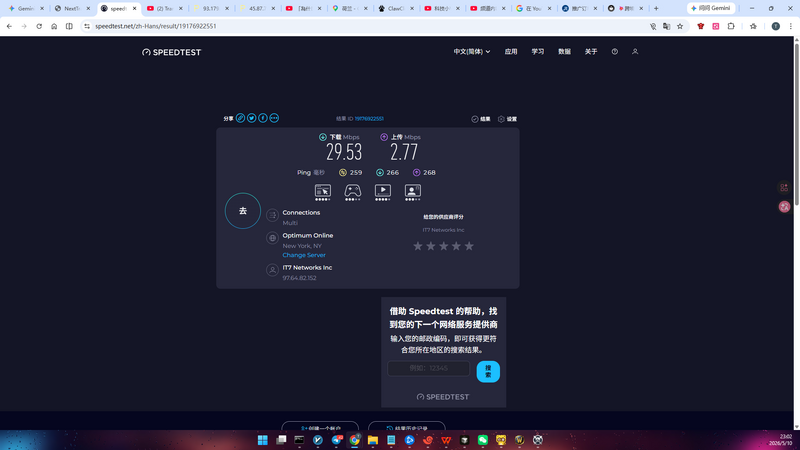Go to browser home page icon

(54, 26)
